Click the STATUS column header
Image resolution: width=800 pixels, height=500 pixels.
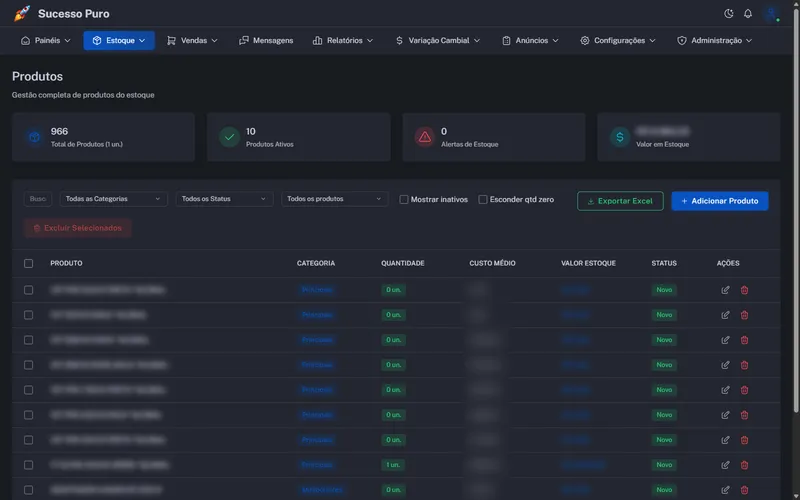click(x=664, y=263)
